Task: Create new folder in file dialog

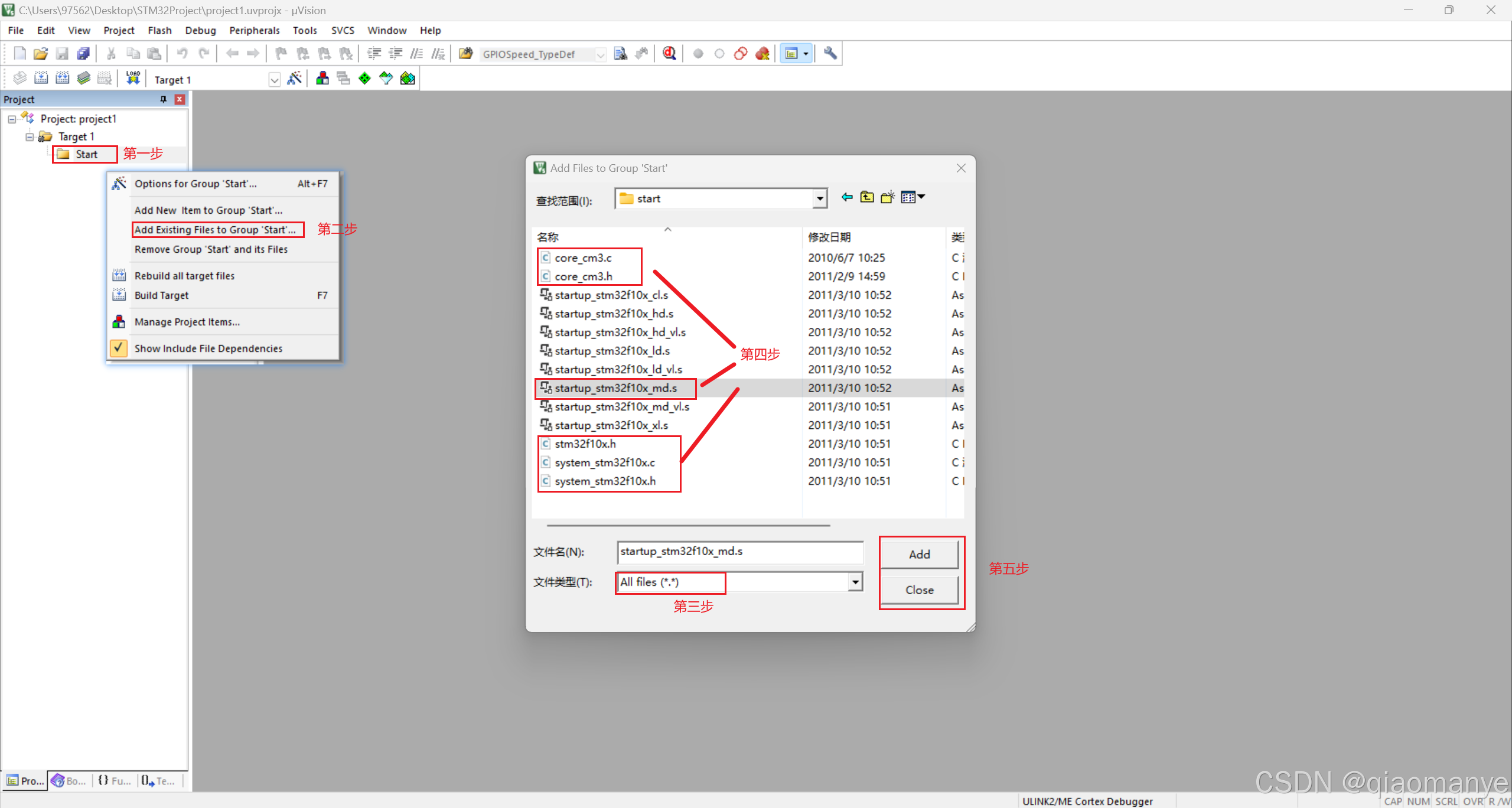Action: 887,197
